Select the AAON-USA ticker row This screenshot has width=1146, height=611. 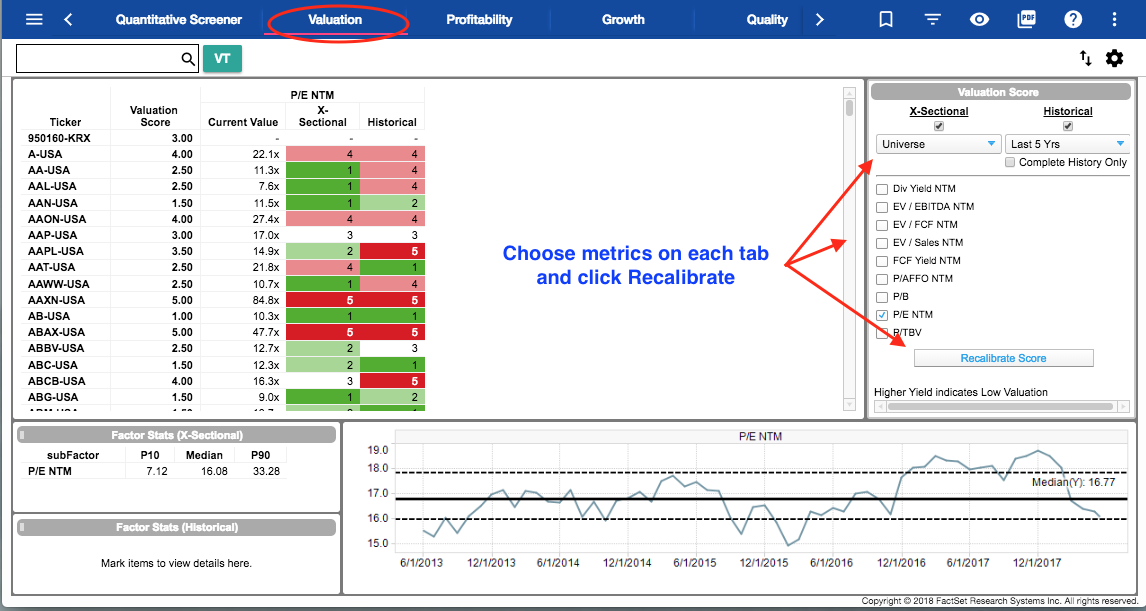point(223,219)
